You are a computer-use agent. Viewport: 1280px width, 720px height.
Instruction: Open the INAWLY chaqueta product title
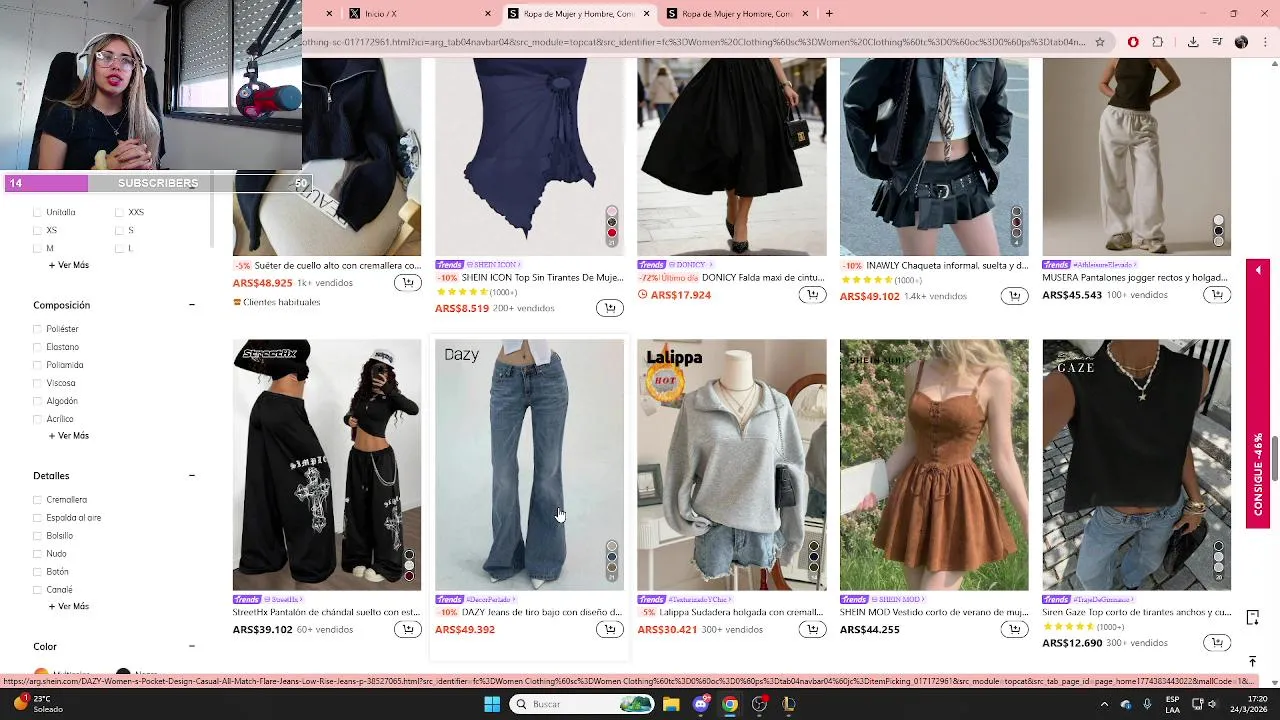pos(947,266)
